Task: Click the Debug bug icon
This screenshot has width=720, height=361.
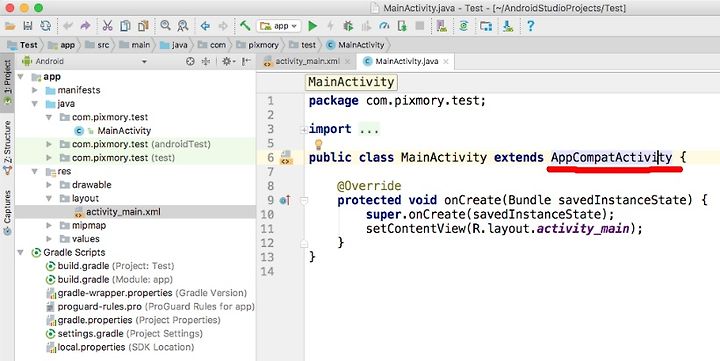Action: pos(348,26)
